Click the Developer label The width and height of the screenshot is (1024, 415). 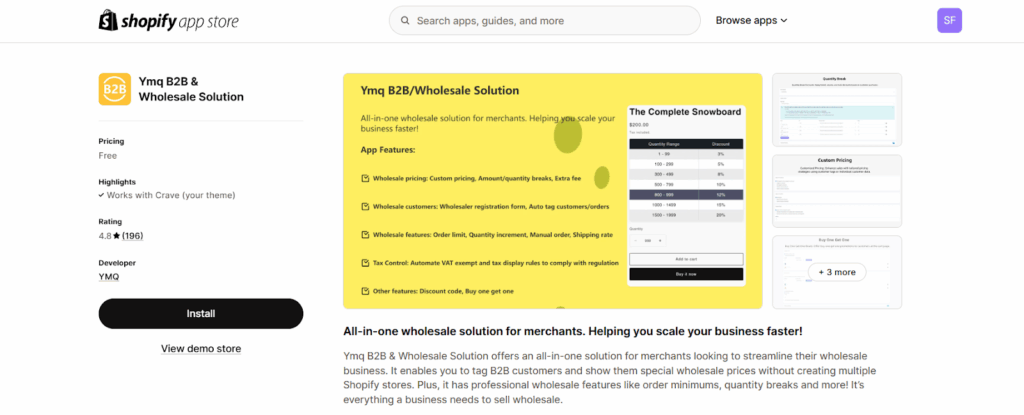pyautogui.click(x=117, y=263)
